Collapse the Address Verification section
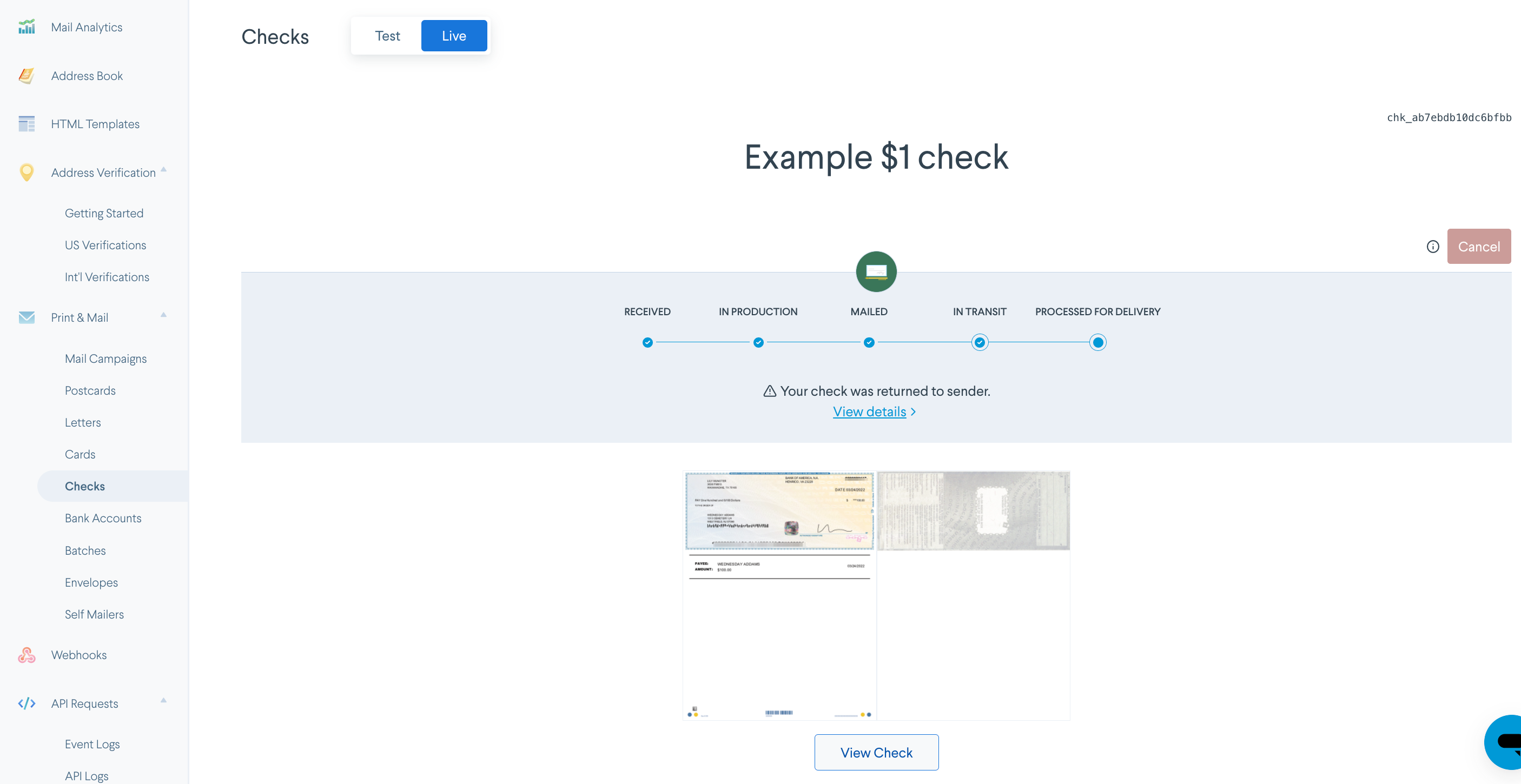The image size is (1521, 784). click(x=163, y=169)
